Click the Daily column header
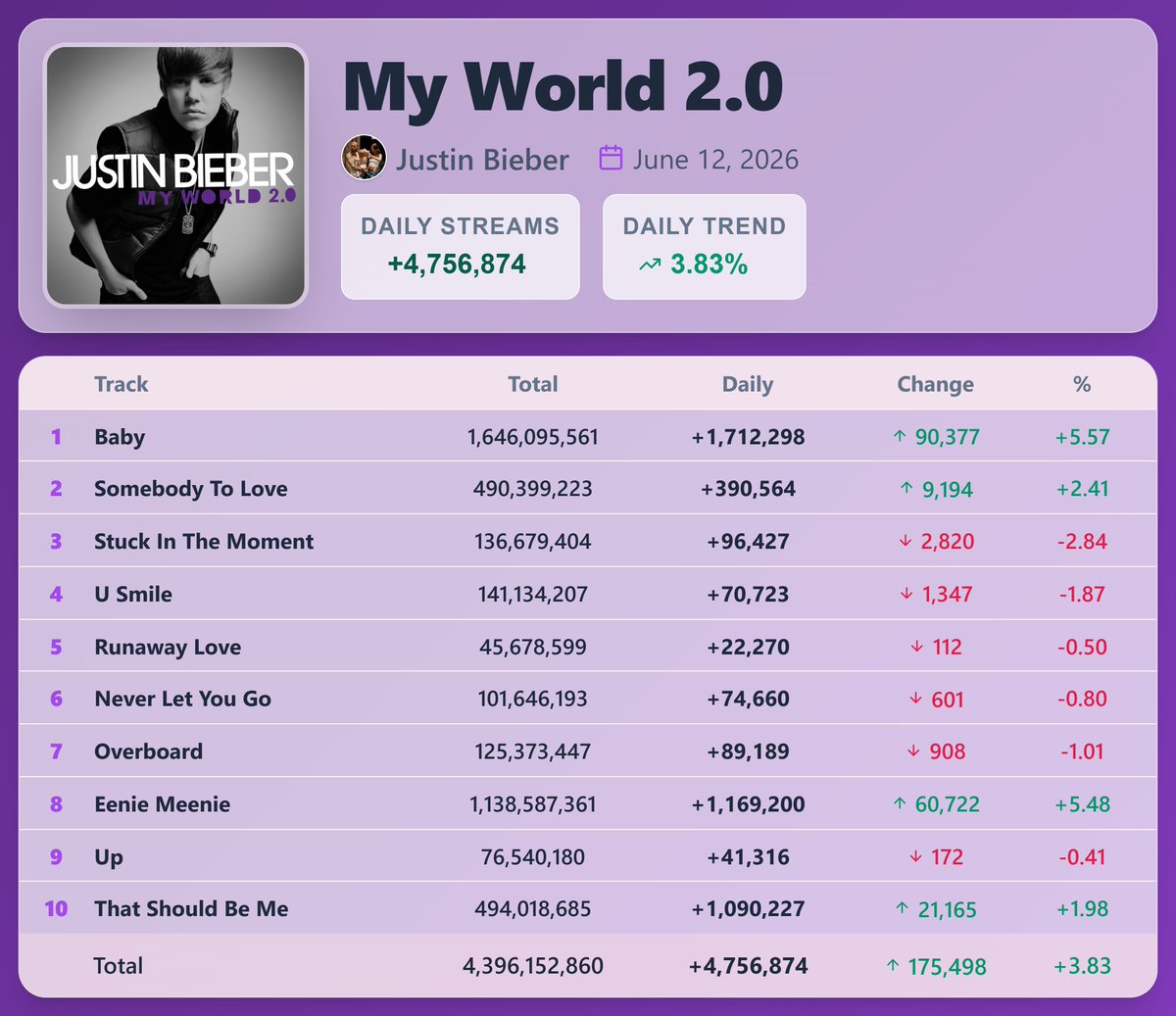This screenshot has height=1016, width=1176. [748, 385]
